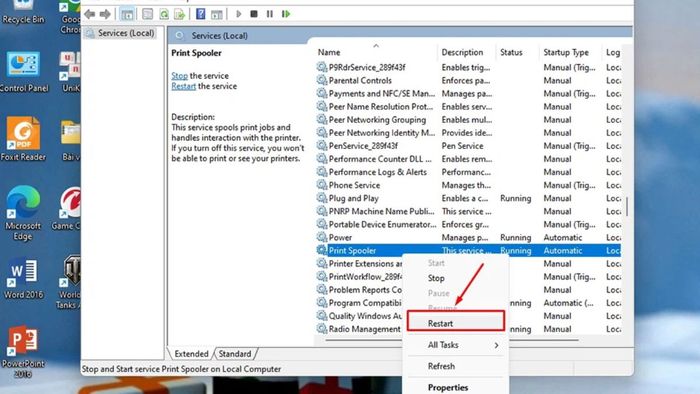700x394 pixels.
Task: Sort by the Name column header
Action: tap(376, 52)
